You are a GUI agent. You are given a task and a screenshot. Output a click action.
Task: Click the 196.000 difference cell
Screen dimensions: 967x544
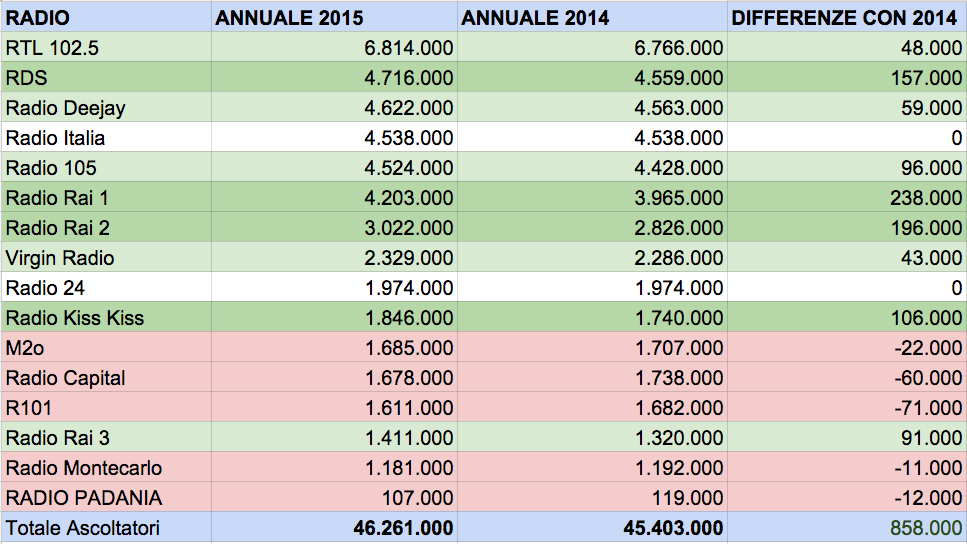coord(846,228)
